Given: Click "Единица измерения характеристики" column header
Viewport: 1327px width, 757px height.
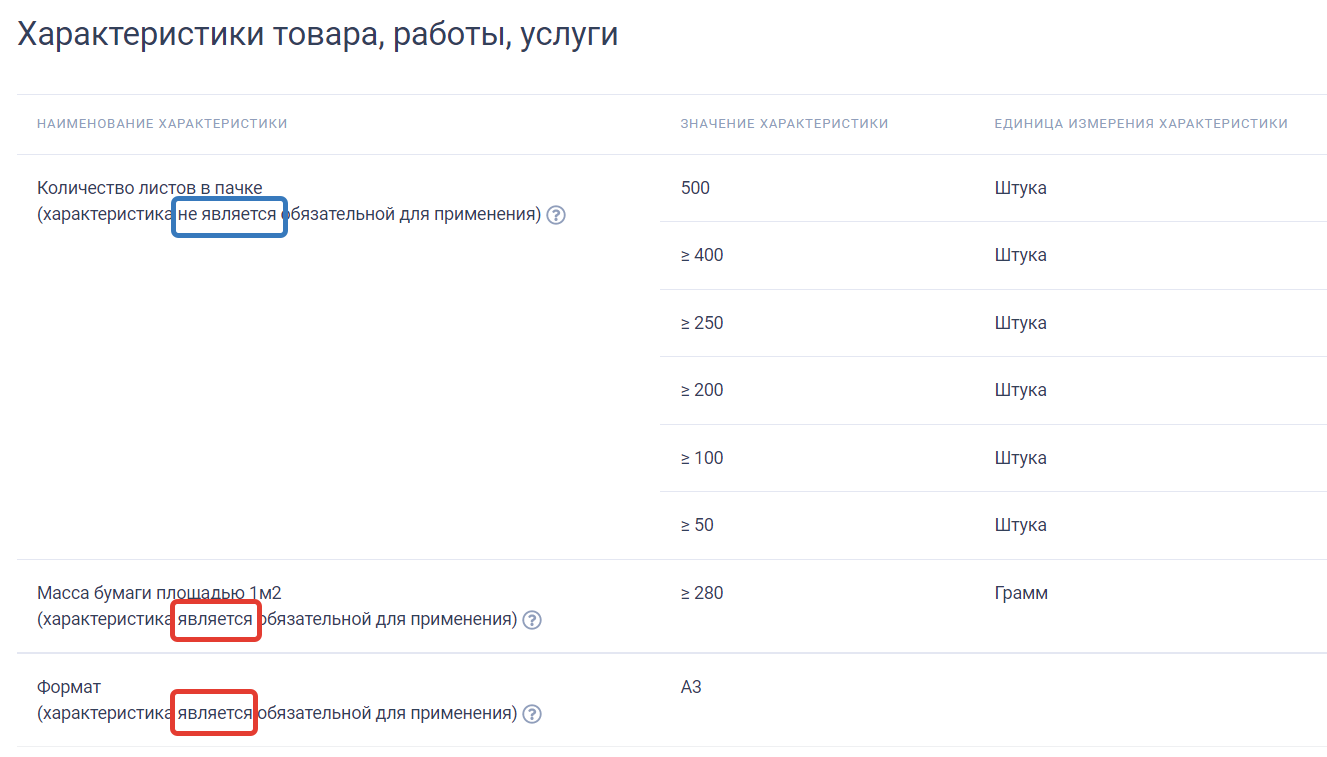Looking at the screenshot, I should coord(1140,124).
